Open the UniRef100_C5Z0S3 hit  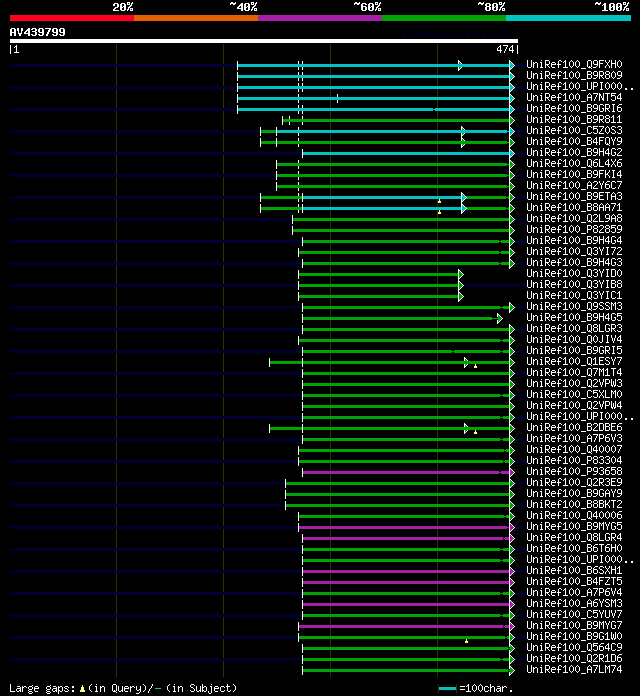tap(574, 130)
